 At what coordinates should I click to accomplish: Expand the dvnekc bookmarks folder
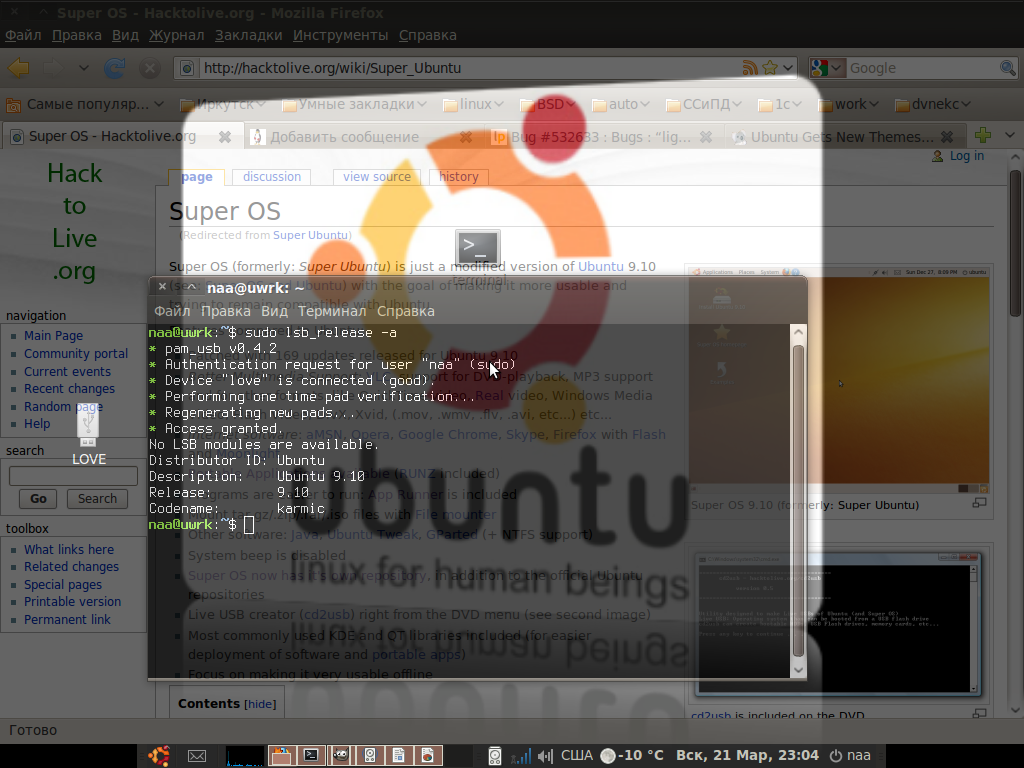click(933, 104)
